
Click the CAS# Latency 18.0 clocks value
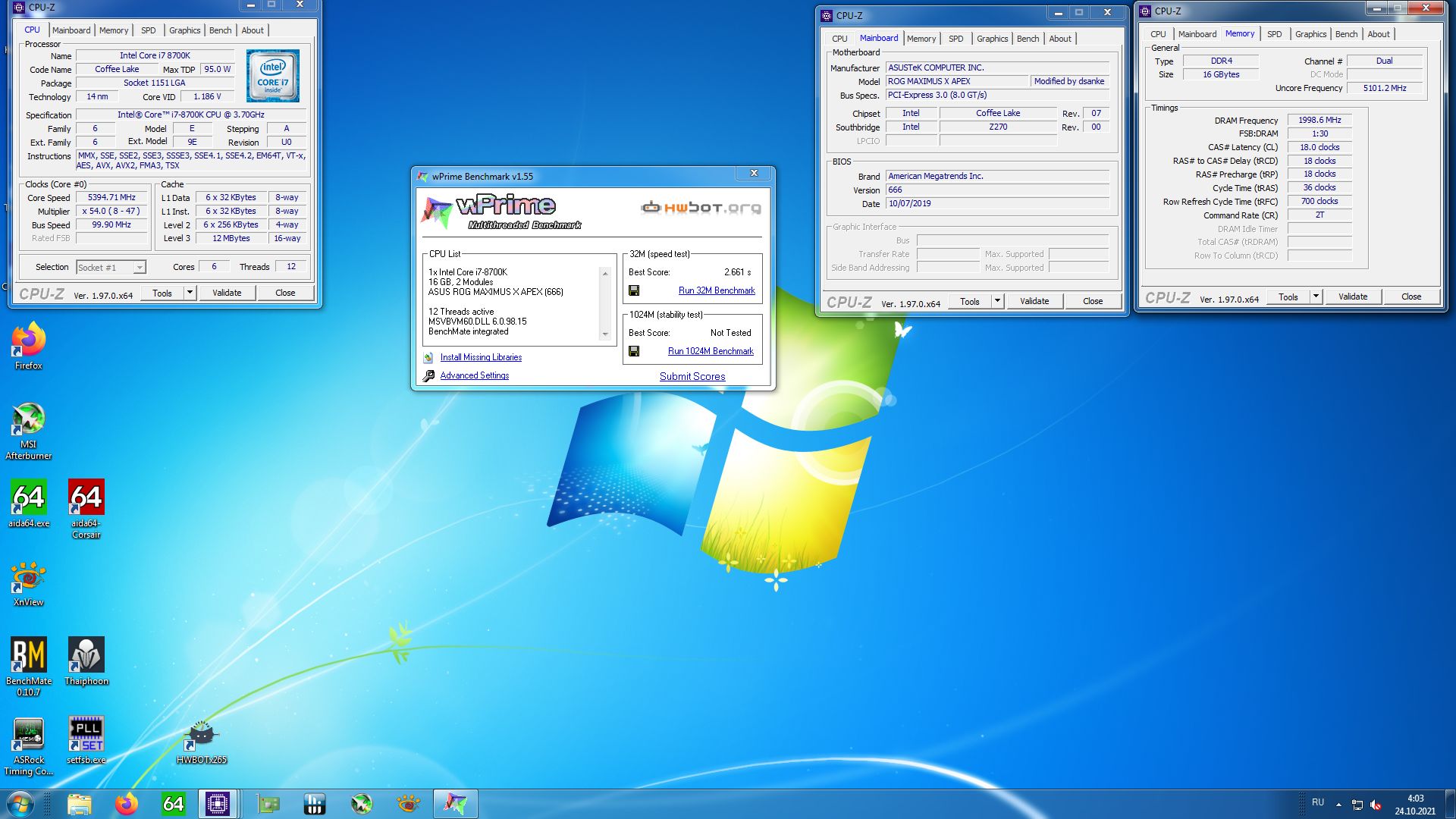(1319, 147)
